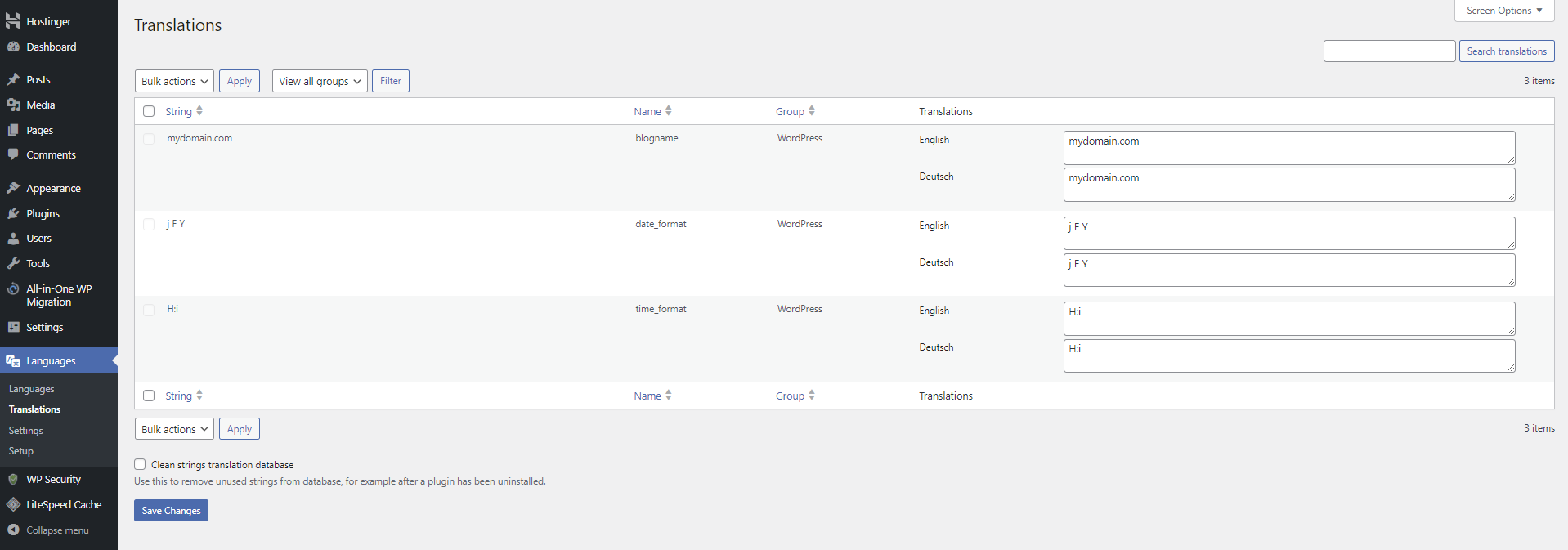This screenshot has height=550, width=1568.
Task: Click the LiteSpeed Cache diamond icon
Action: pyautogui.click(x=13, y=504)
